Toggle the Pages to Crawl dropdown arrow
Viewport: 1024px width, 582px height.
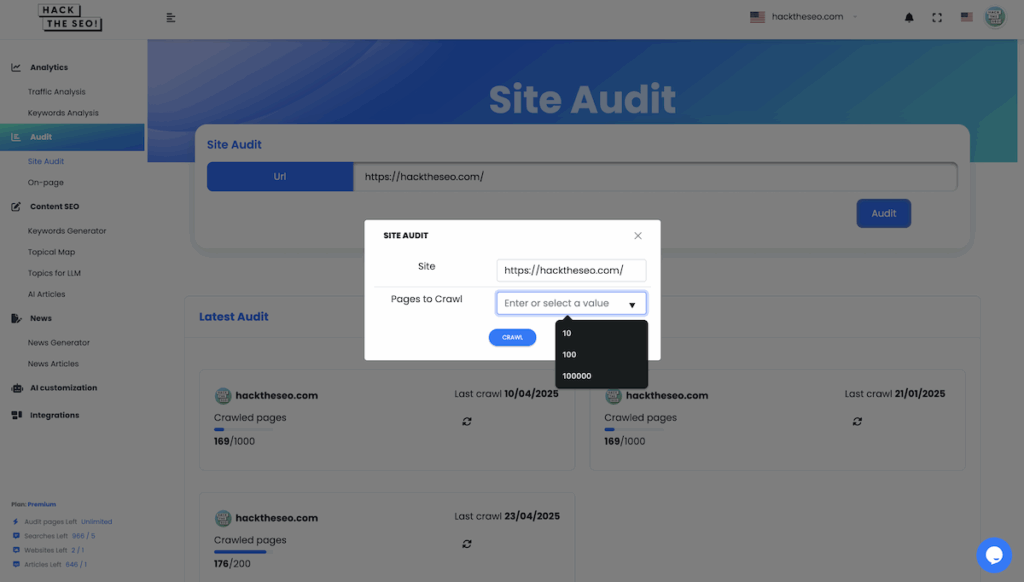pyautogui.click(x=632, y=304)
